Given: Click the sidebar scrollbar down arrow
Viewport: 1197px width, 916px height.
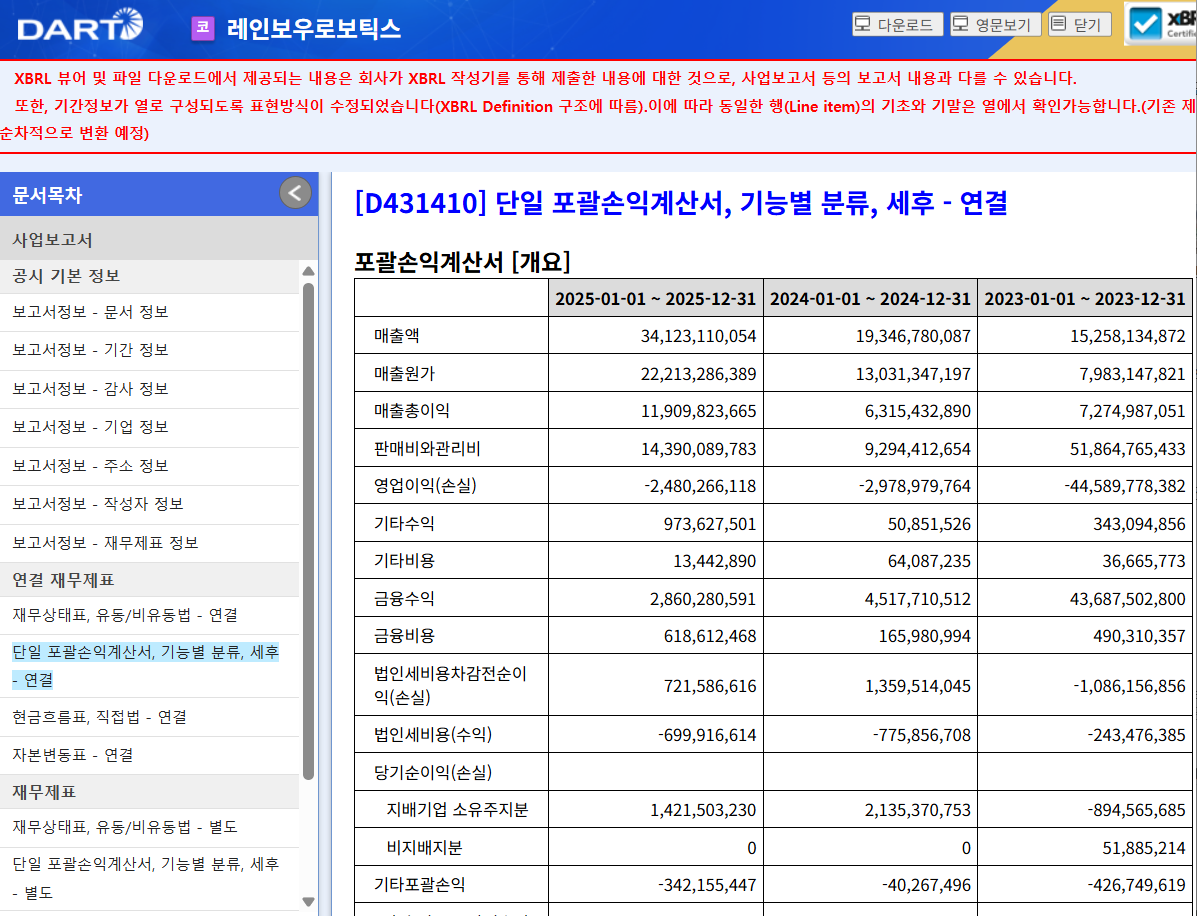Looking at the screenshot, I should [x=308, y=901].
